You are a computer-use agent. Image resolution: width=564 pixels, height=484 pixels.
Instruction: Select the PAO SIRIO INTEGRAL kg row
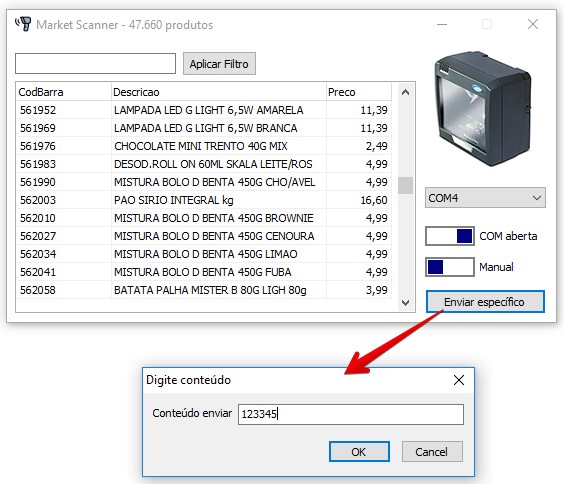point(204,200)
